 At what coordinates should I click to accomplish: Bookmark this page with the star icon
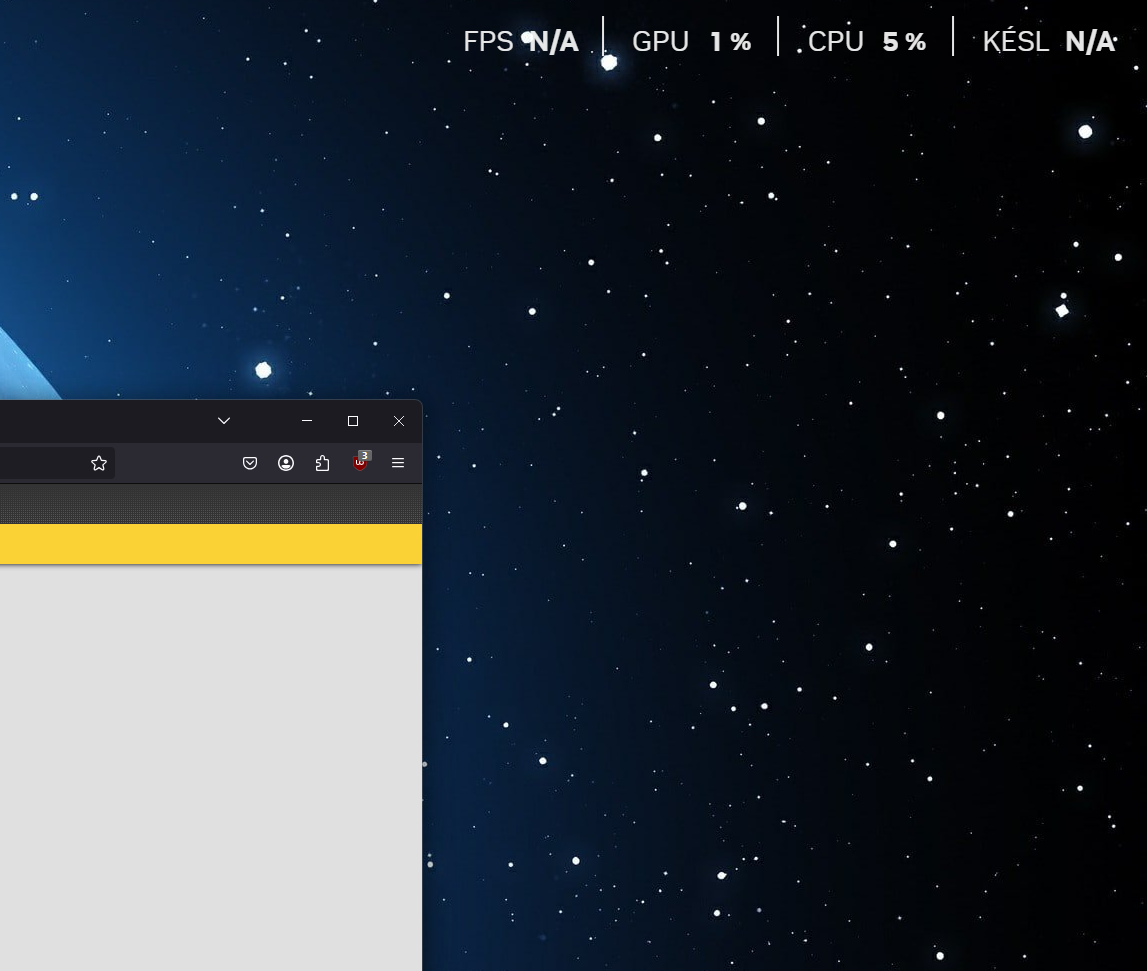click(99, 463)
